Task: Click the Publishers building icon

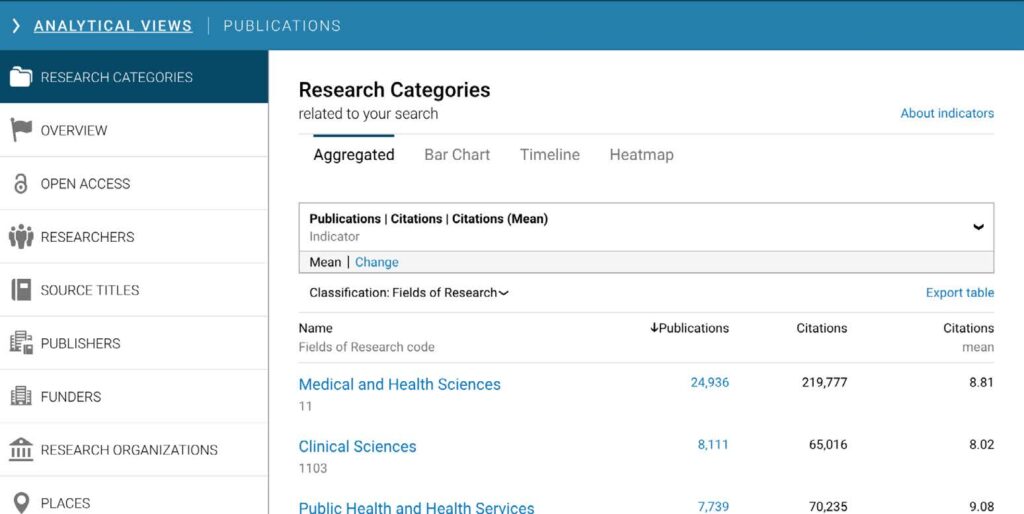Action: [x=20, y=343]
